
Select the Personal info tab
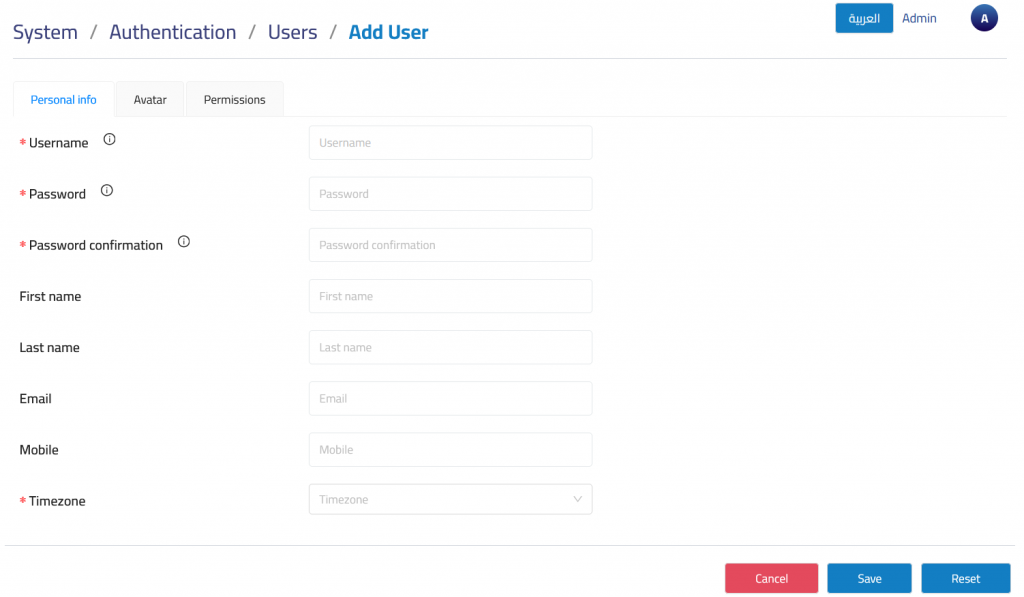(x=64, y=100)
